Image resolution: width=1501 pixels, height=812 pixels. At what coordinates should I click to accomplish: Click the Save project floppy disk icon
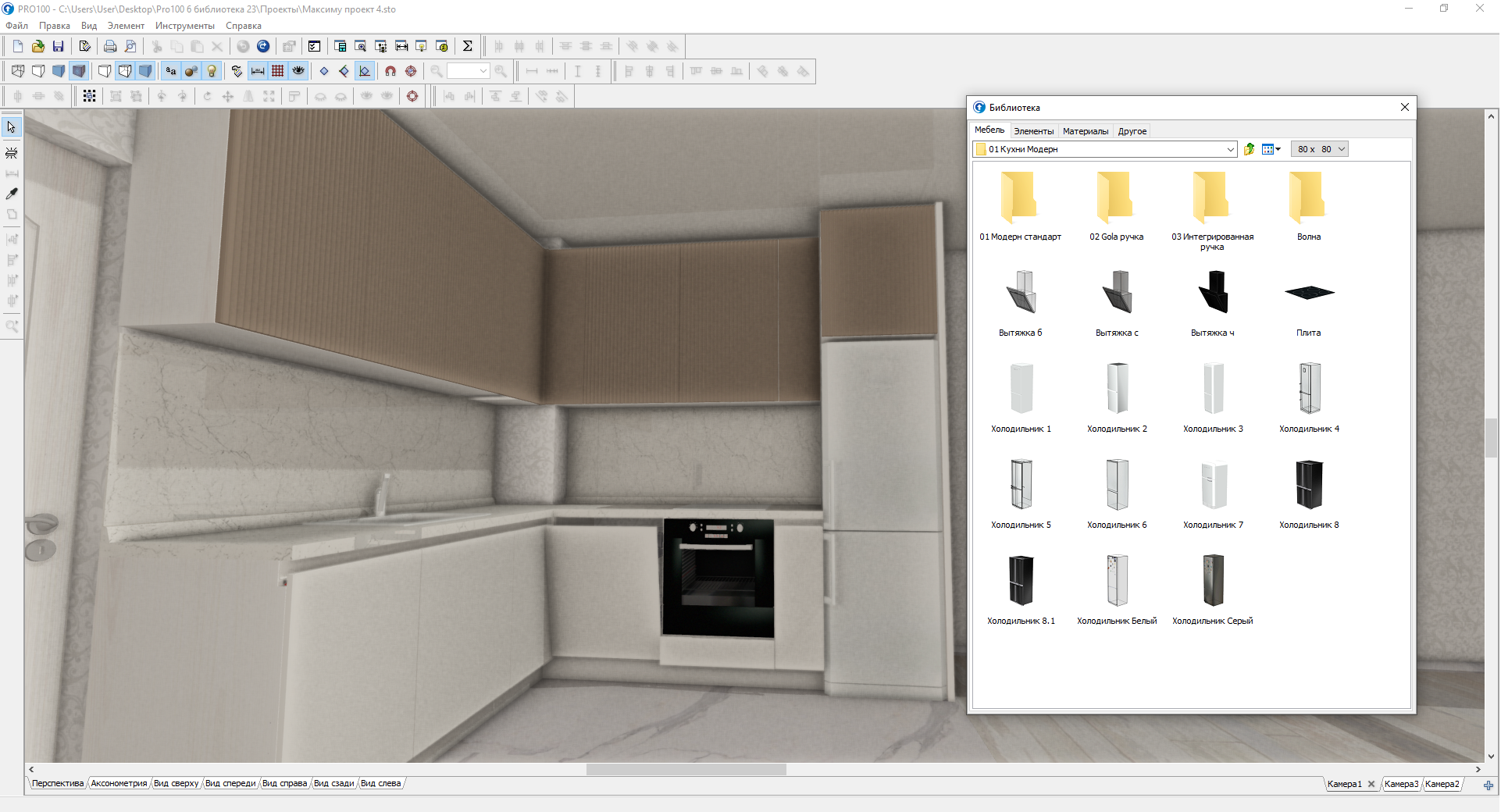pos(58,46)
